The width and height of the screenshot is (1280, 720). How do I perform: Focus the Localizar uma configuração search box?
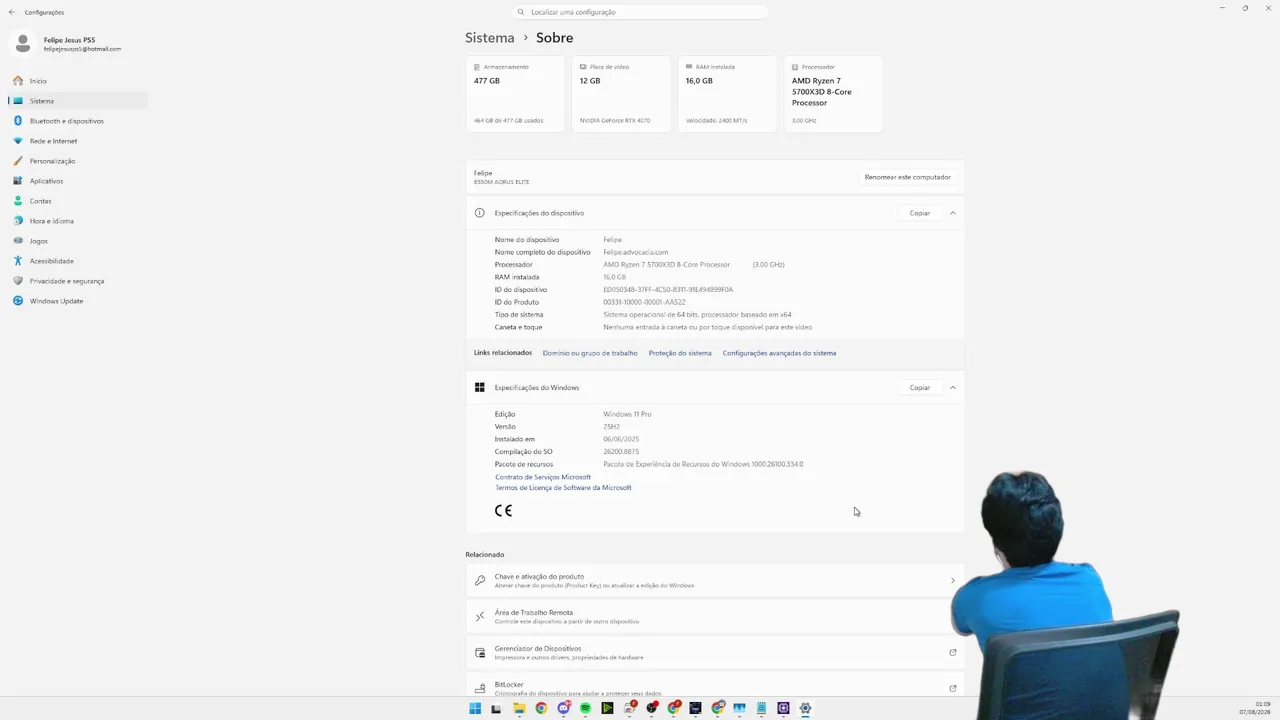coord(640,12)
